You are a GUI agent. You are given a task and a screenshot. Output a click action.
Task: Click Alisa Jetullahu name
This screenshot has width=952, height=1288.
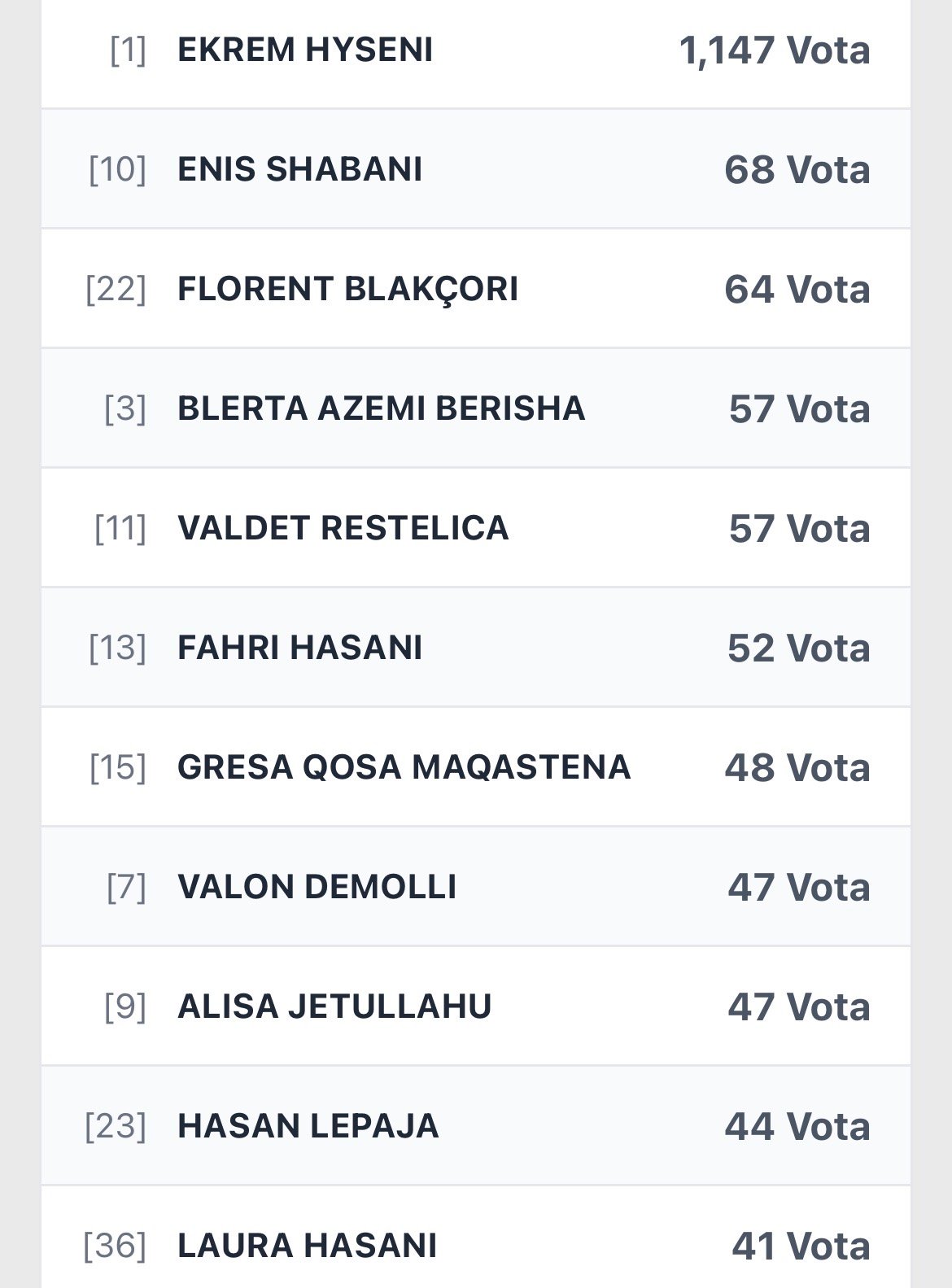(x=334, y=1006)
